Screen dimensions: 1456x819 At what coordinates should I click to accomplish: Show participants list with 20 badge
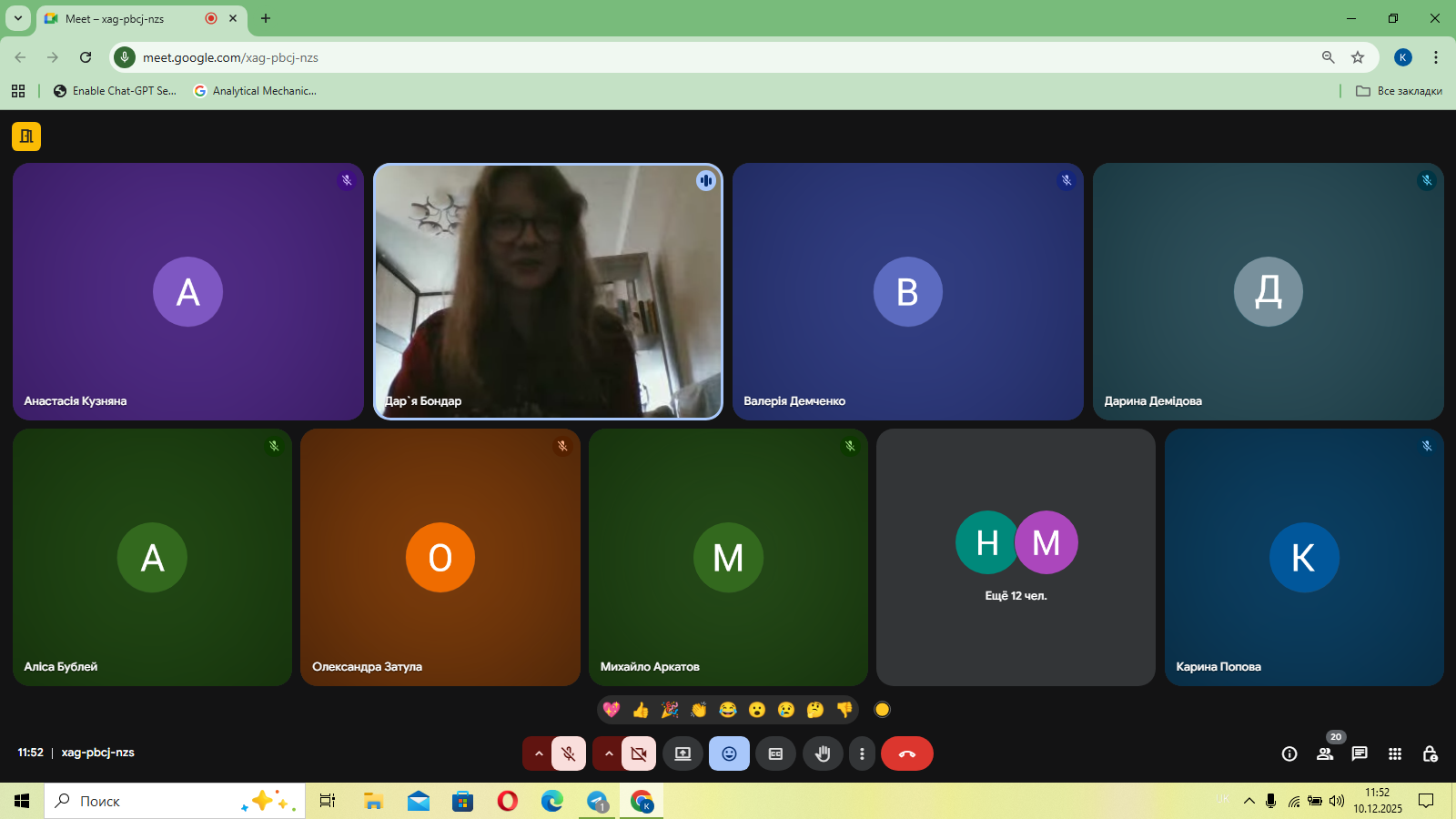(1325, 753)
